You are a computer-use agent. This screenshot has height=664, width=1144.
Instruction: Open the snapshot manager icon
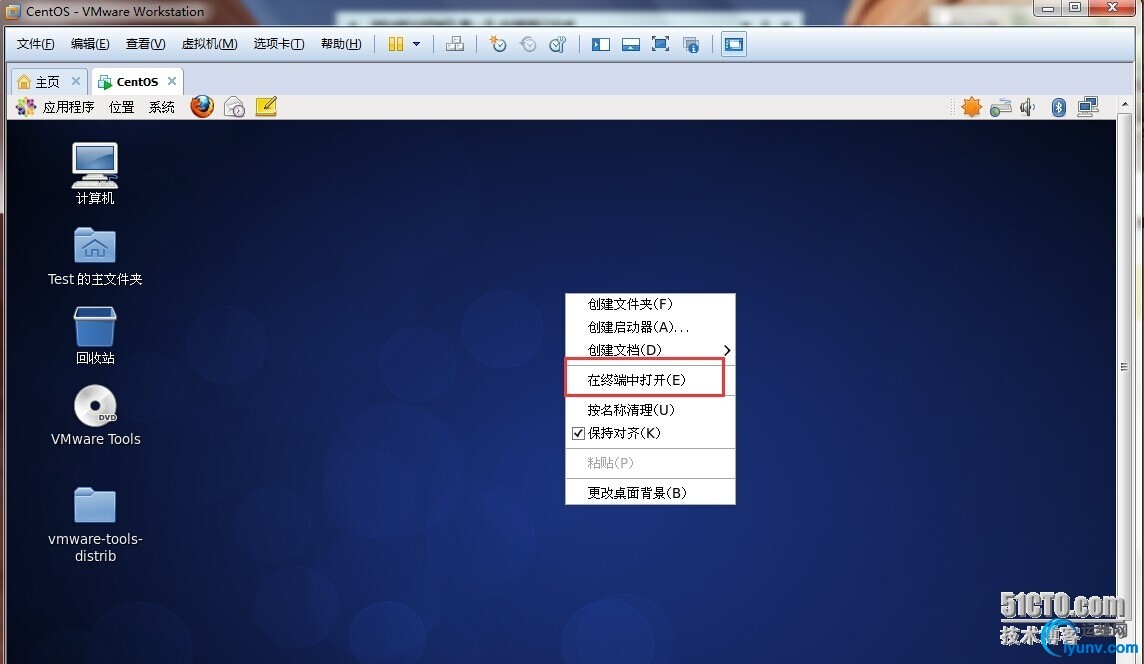click(x=557, y=45)
